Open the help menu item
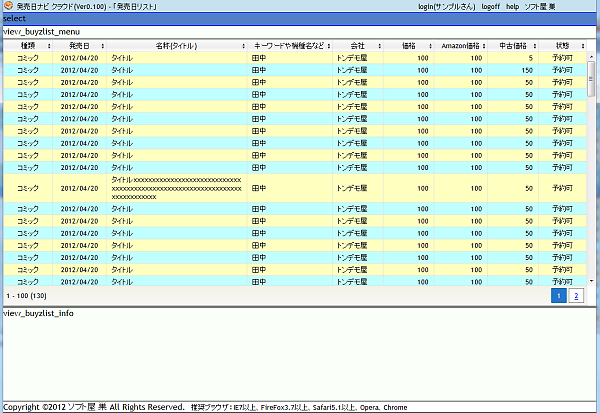Screen dimensions: 600x413 [x=512, y=7]
